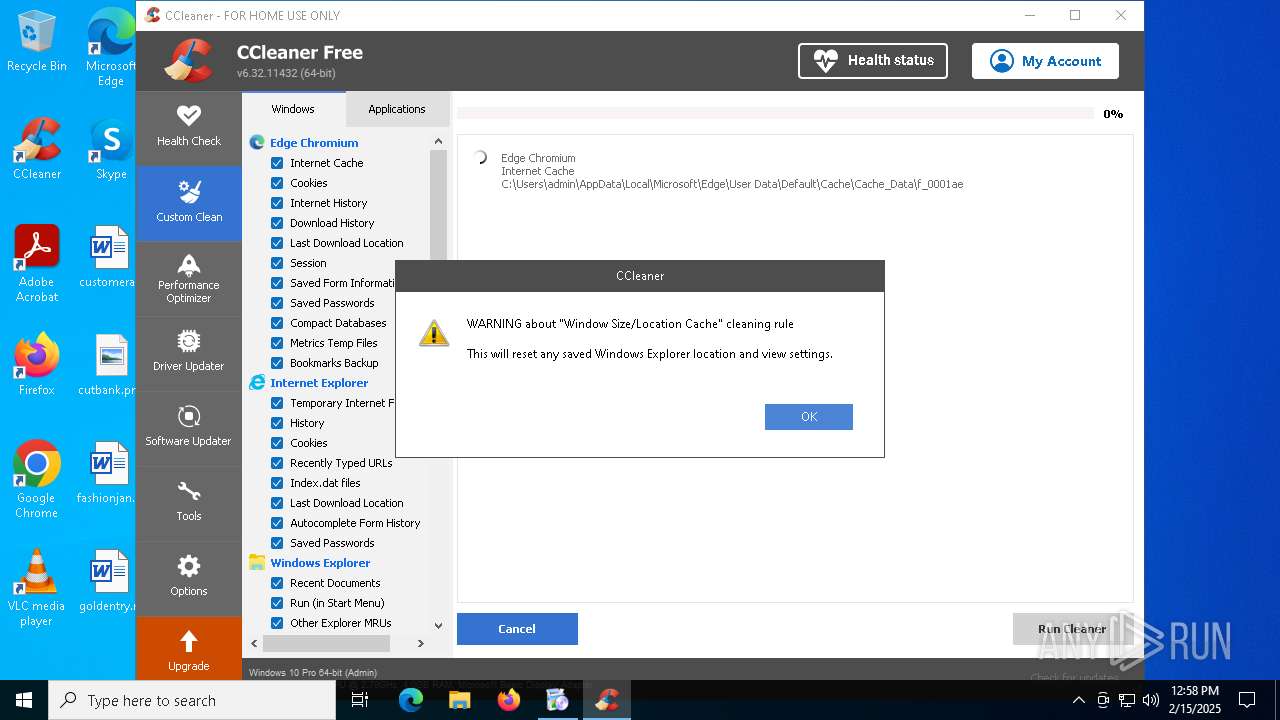Open the Options gear section

point(188,577)
